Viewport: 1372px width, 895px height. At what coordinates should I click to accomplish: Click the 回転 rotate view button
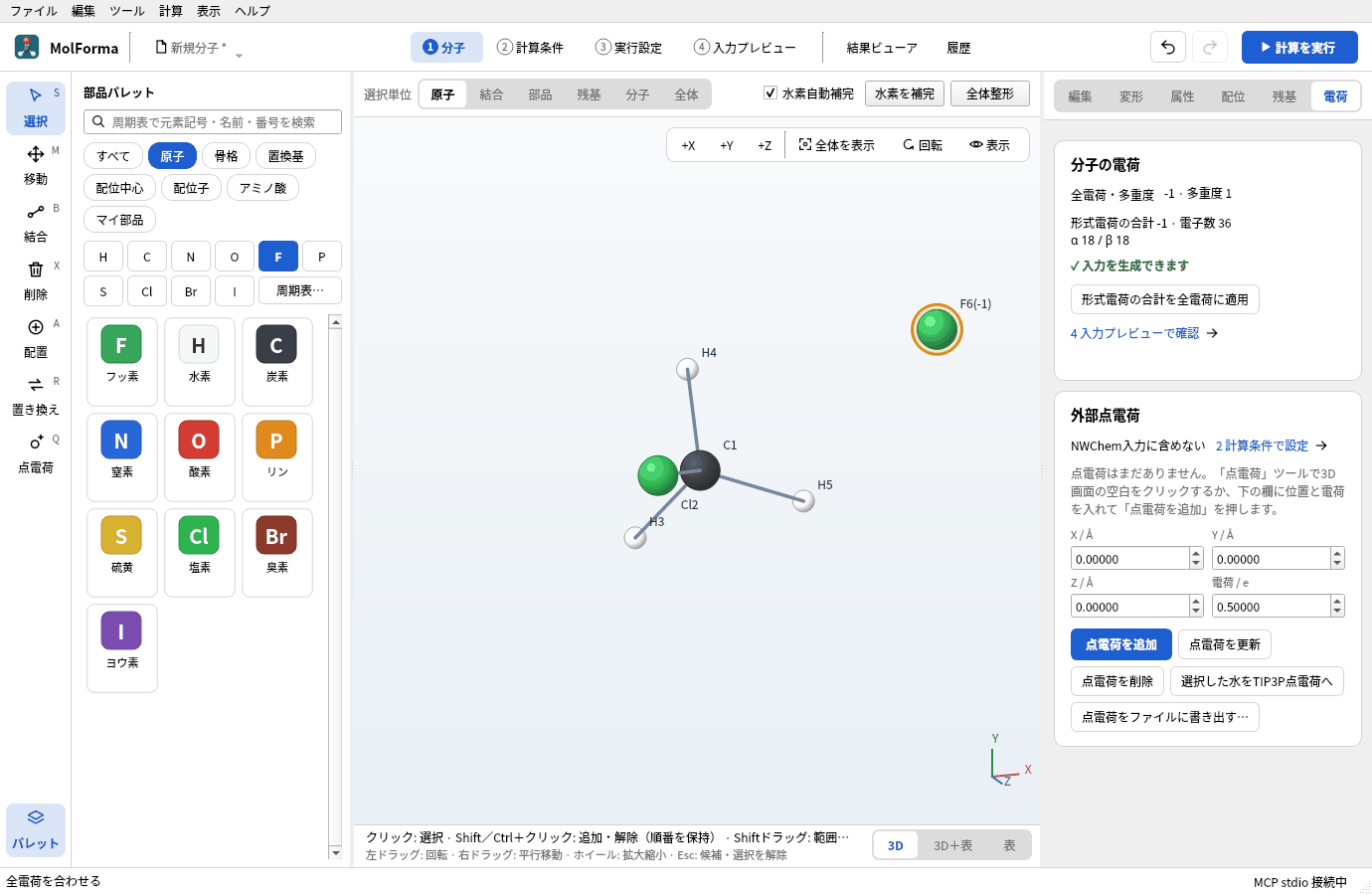[x=922, y=145]
